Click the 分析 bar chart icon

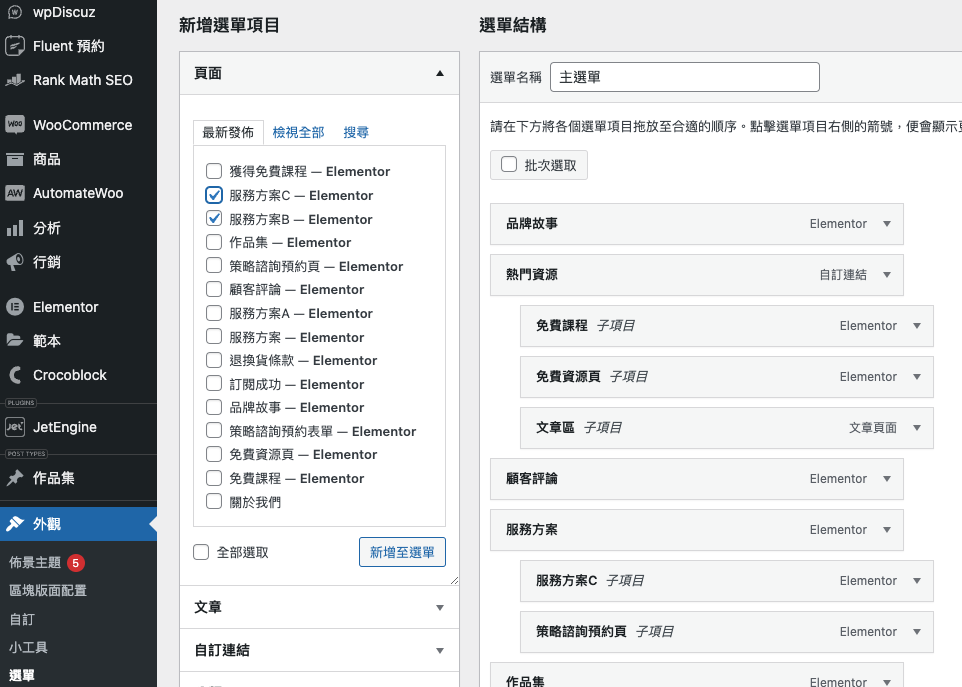pos(15,228)
